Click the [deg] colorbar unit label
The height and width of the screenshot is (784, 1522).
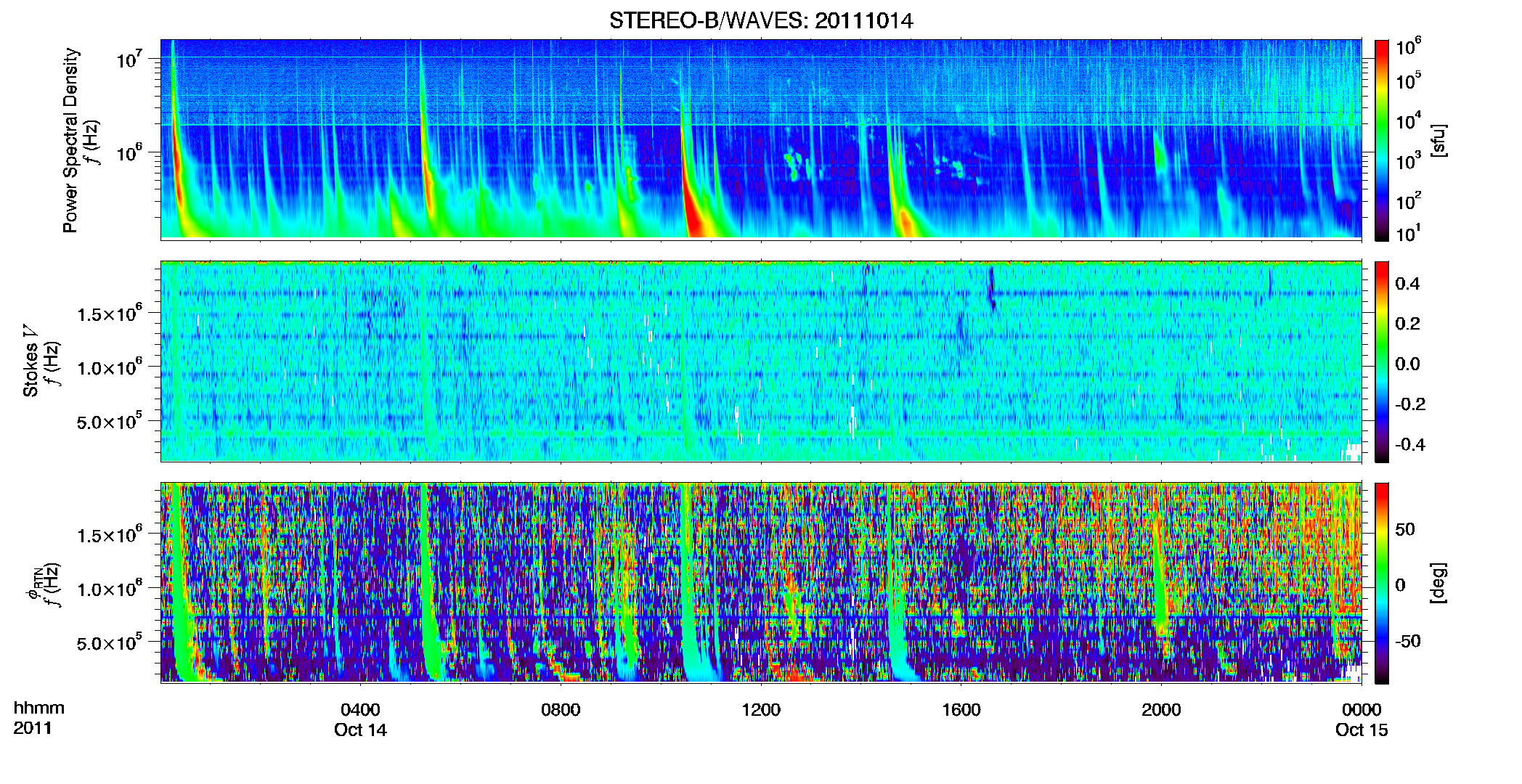point(1438,583)
